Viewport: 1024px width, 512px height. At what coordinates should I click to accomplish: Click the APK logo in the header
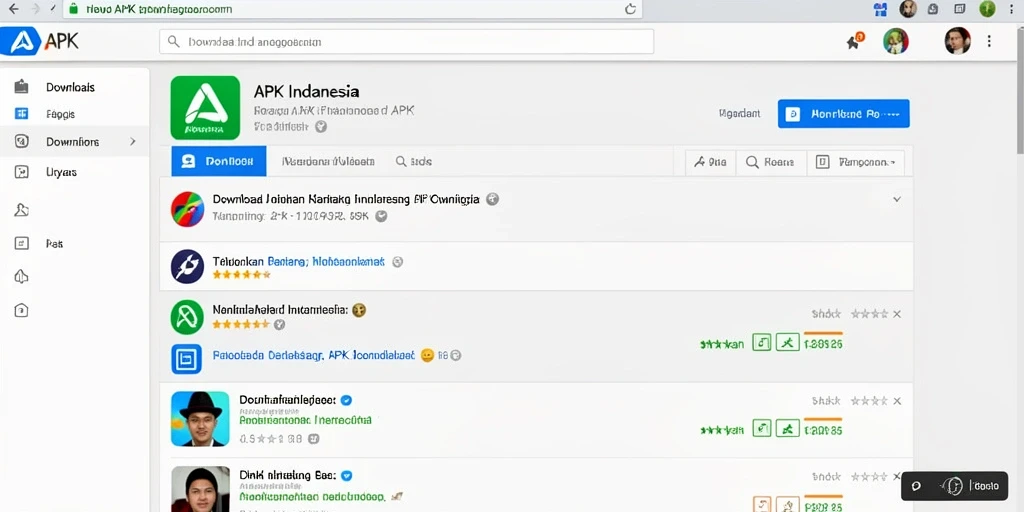pyautogui.click(x=40, y=41)
